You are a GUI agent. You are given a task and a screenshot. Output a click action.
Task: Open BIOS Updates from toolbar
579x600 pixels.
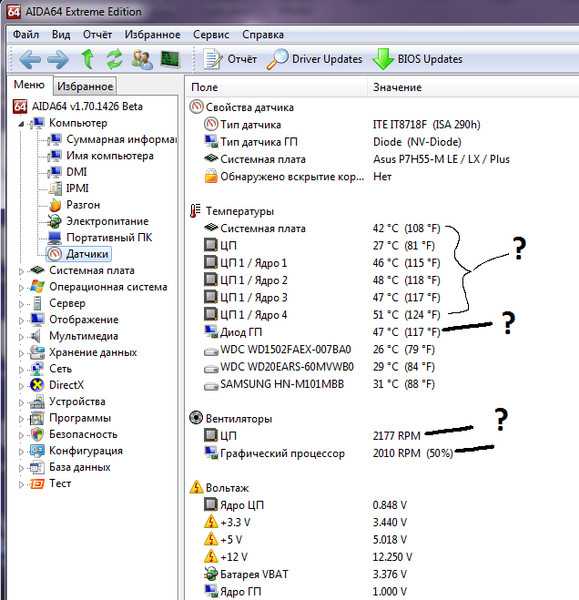pos(418,59)
